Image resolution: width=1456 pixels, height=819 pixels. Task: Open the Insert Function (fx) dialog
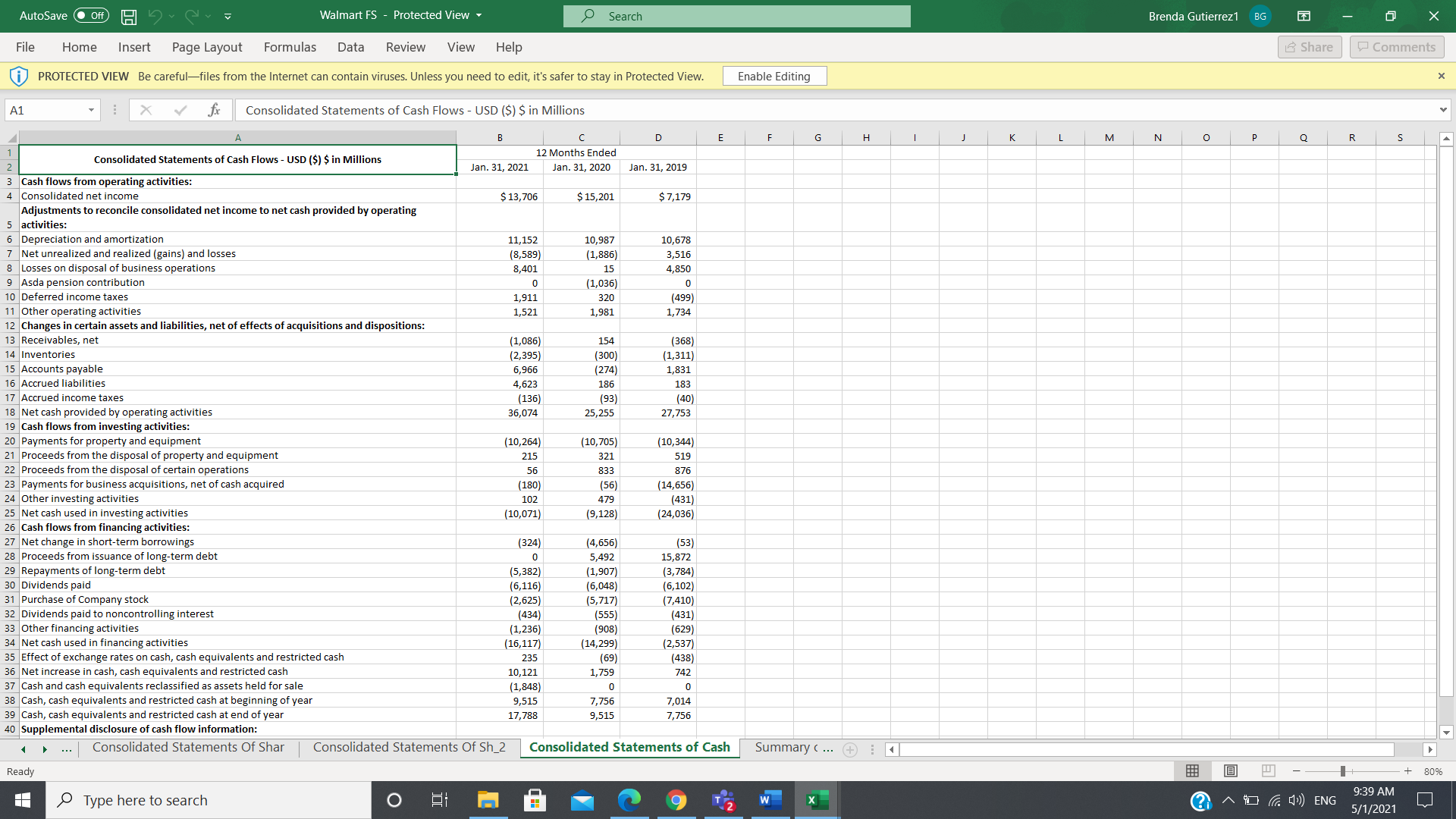(x=215, y=110)
